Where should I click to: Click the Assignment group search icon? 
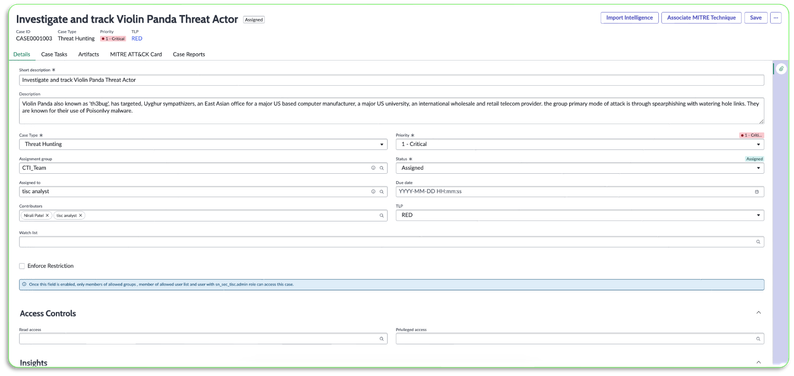(x=382, y=168)
